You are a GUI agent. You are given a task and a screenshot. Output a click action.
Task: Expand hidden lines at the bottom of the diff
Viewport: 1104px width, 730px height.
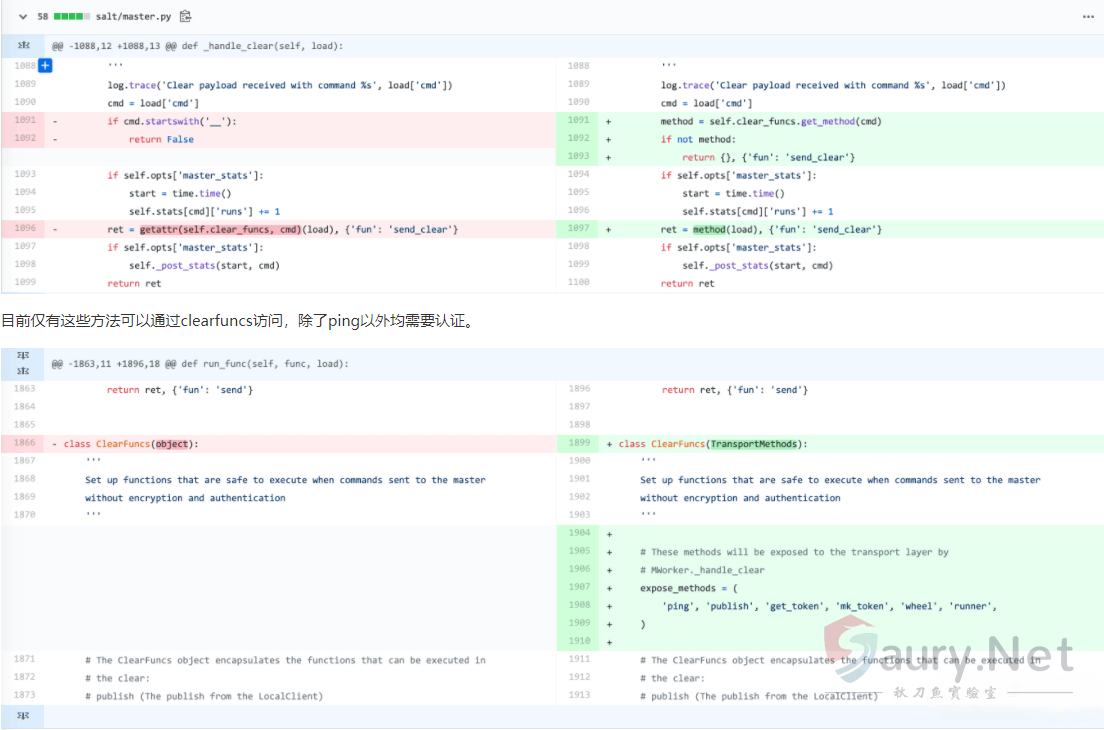(24, 716)
